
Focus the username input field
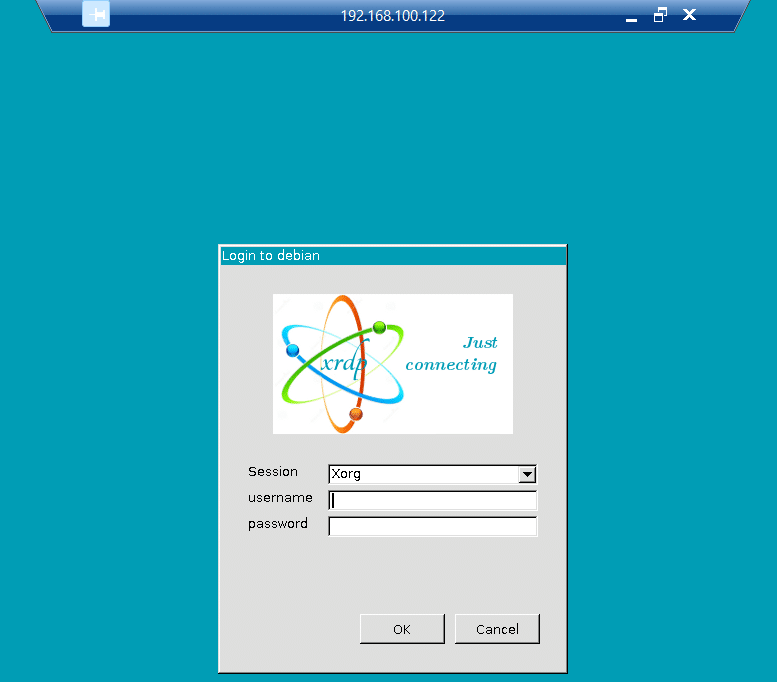pyautogui.click(x=432, y=501)
